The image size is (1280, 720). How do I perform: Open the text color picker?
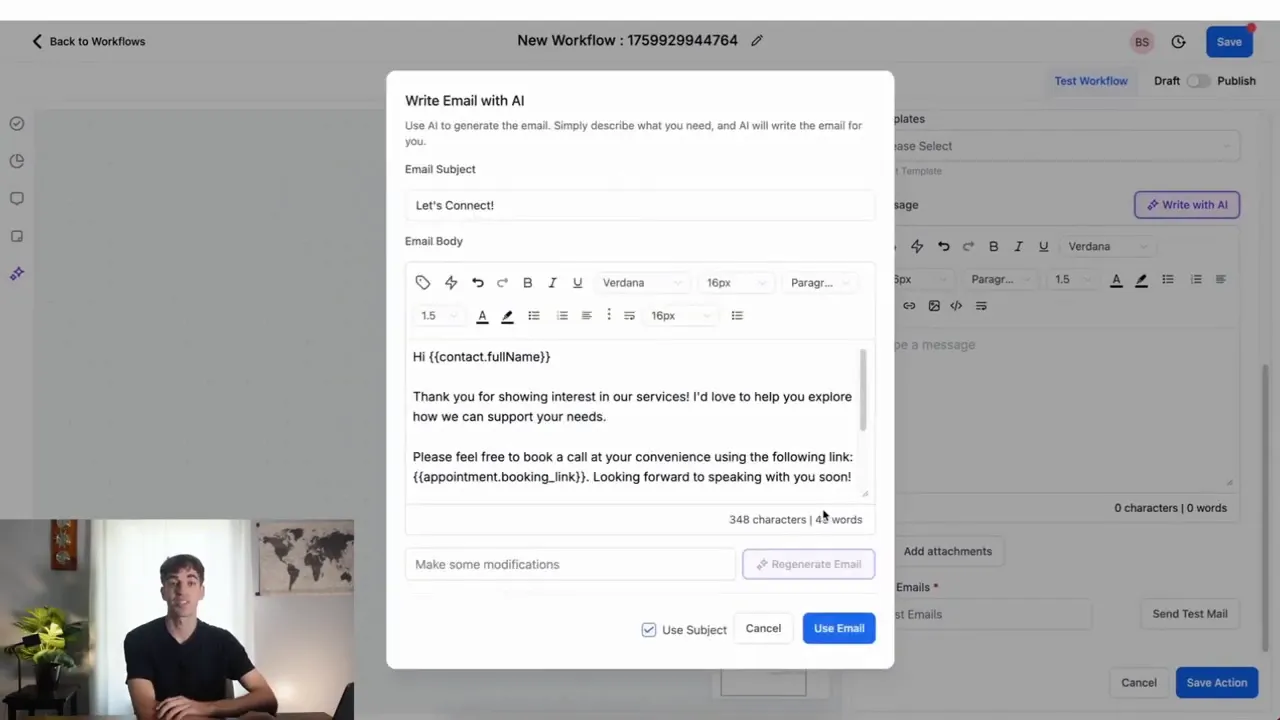click(x=482, y=315)
